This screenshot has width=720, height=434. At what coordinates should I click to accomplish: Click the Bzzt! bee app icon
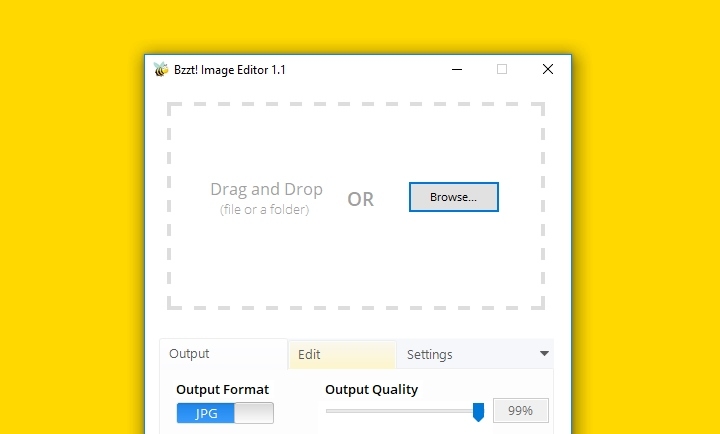(x=161, y=69)
